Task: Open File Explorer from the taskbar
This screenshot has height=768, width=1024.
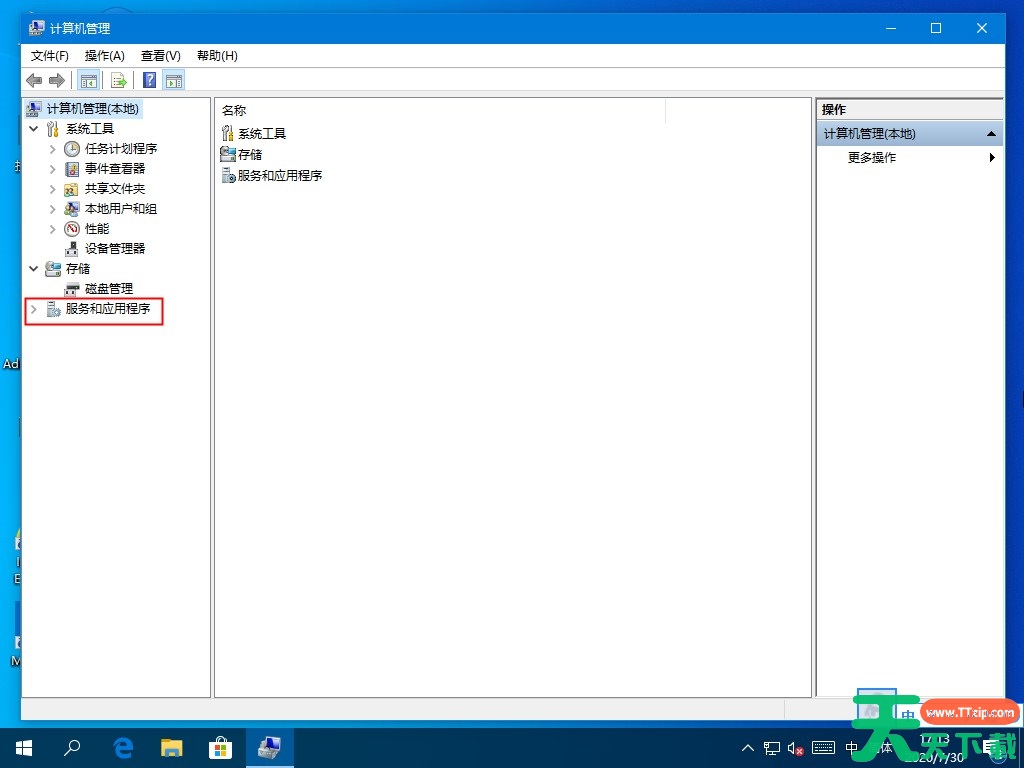Action: click(x=172, y=748)
